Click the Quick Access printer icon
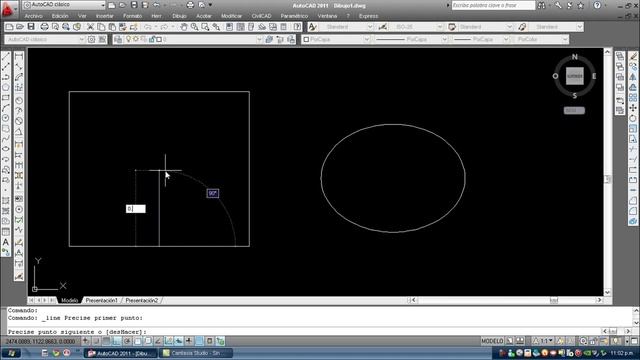Image resolution: width=640 pixels, height=360 pixels. pos(190,5)
